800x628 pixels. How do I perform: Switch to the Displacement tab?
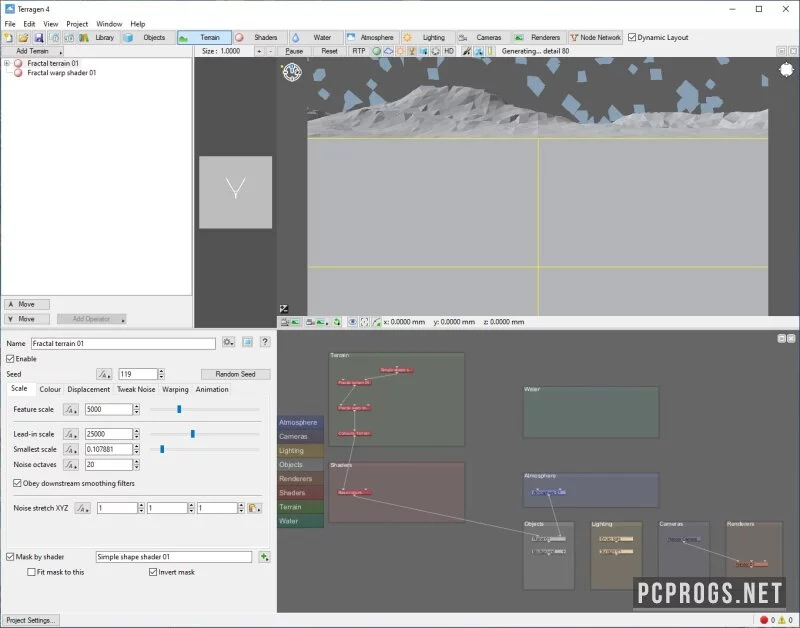coord(88,389)
